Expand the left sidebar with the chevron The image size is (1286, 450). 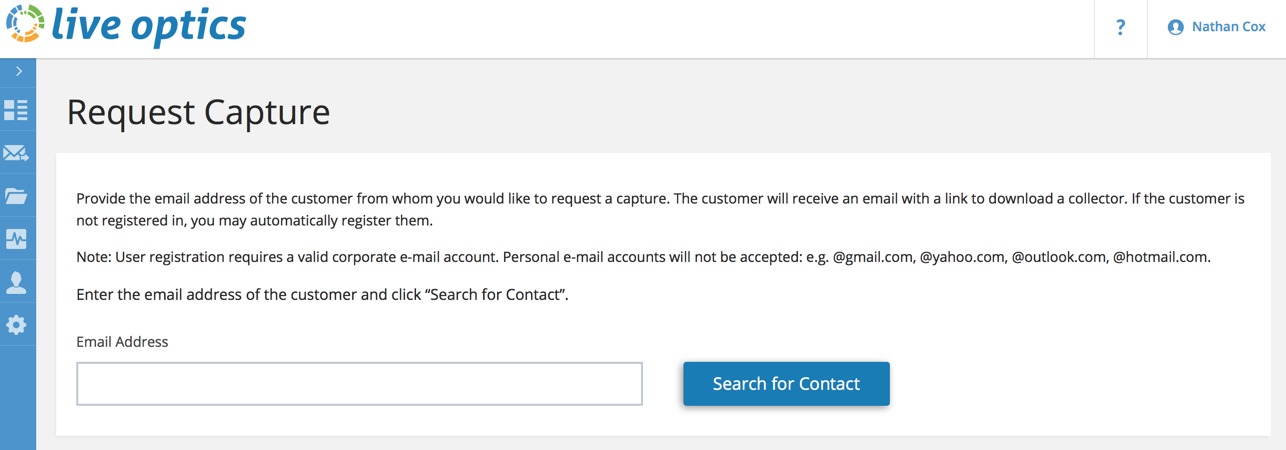click(x=18, y=72)
